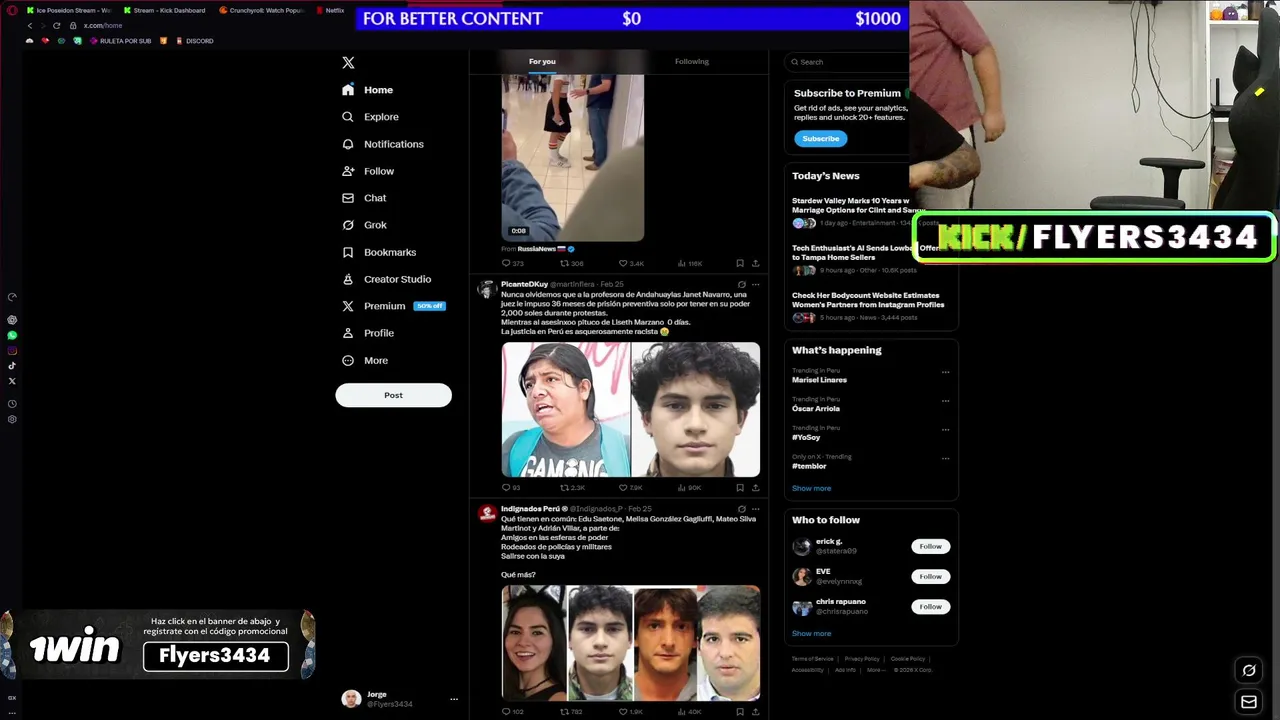
Task: Open the RULETA POR SUB bookmark
Action: pyautogui.click(x=120, y=41)
